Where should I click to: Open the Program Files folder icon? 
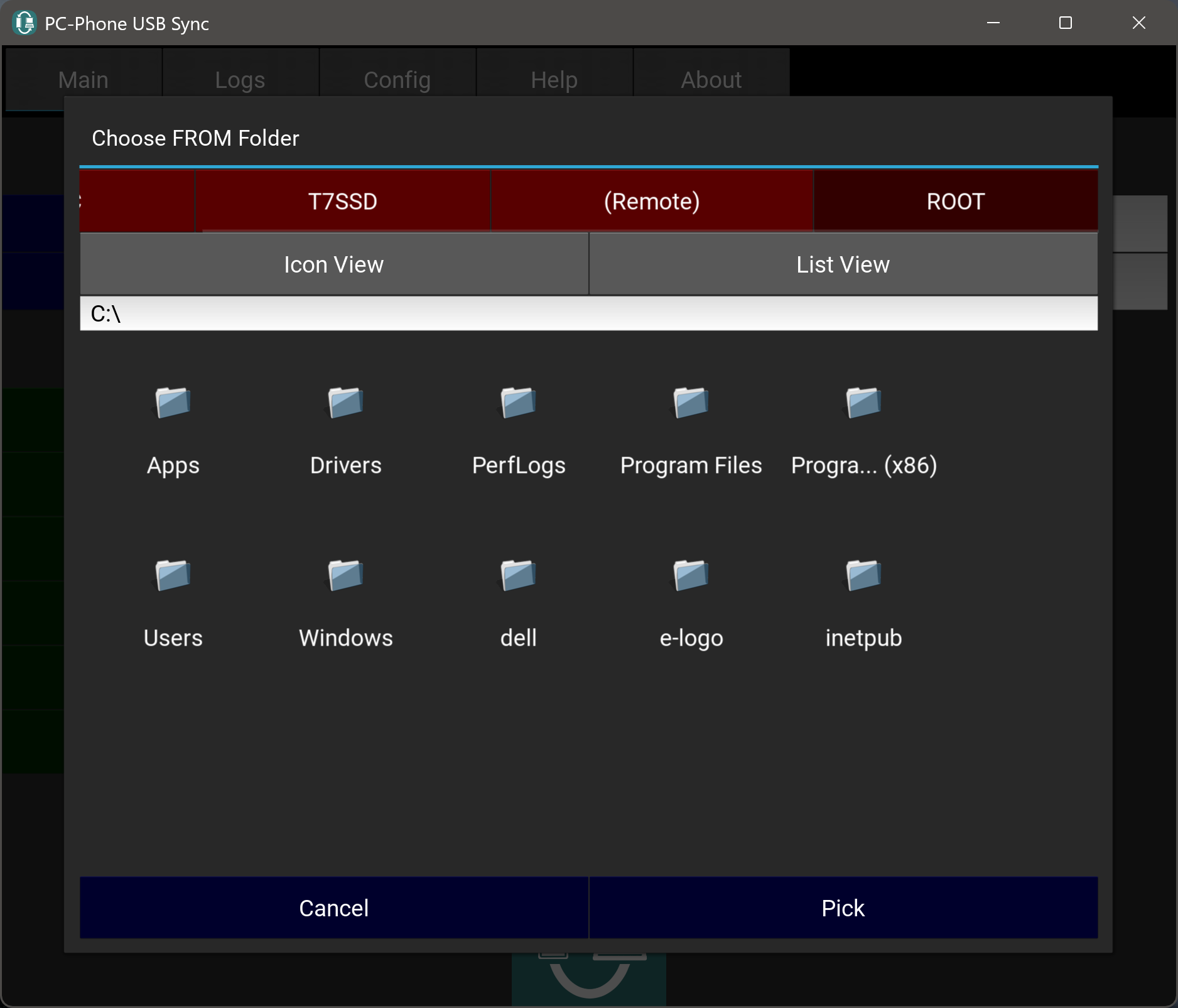point(691,403)
